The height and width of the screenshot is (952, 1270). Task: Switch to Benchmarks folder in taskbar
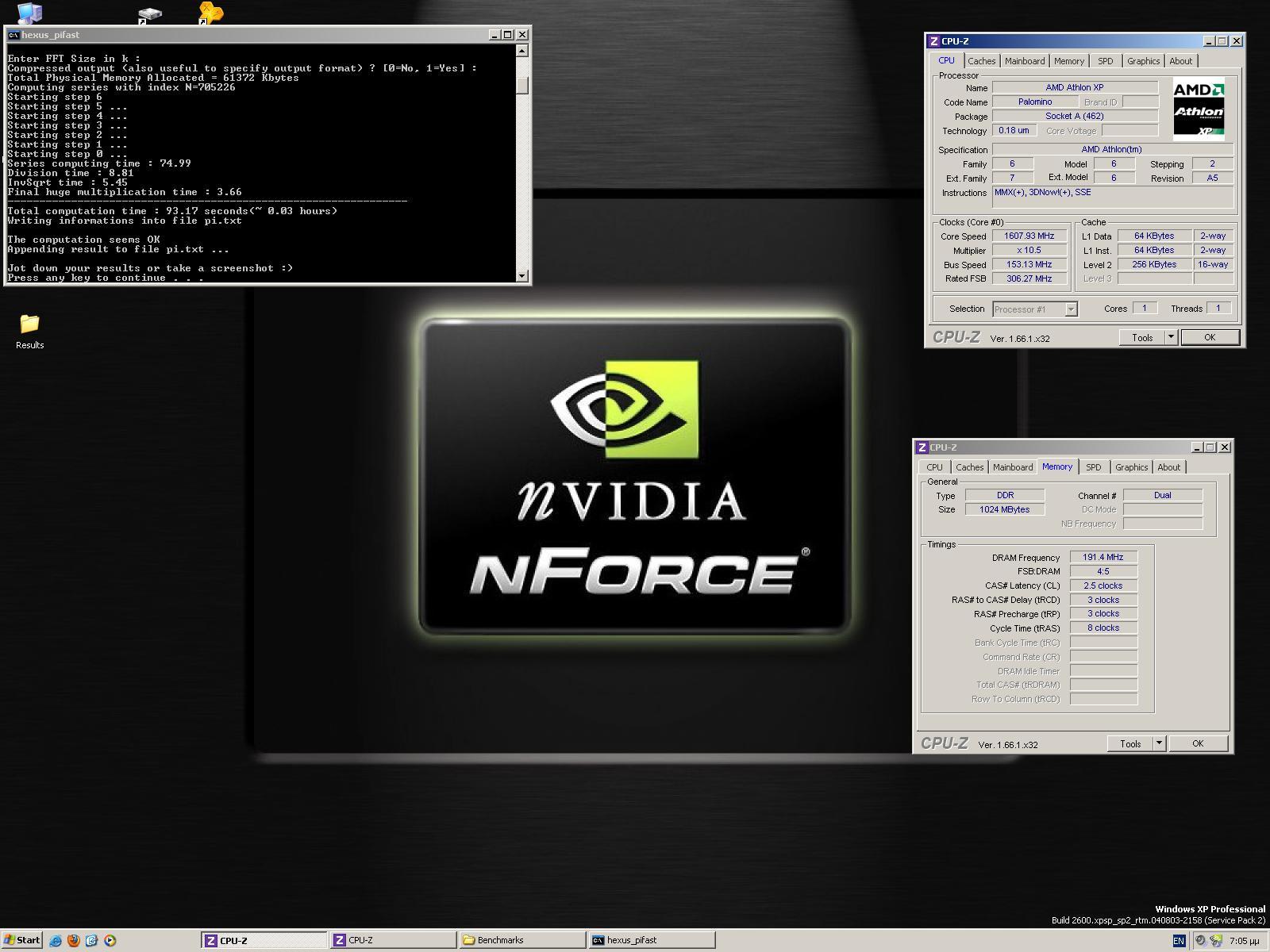coord(522,940)
